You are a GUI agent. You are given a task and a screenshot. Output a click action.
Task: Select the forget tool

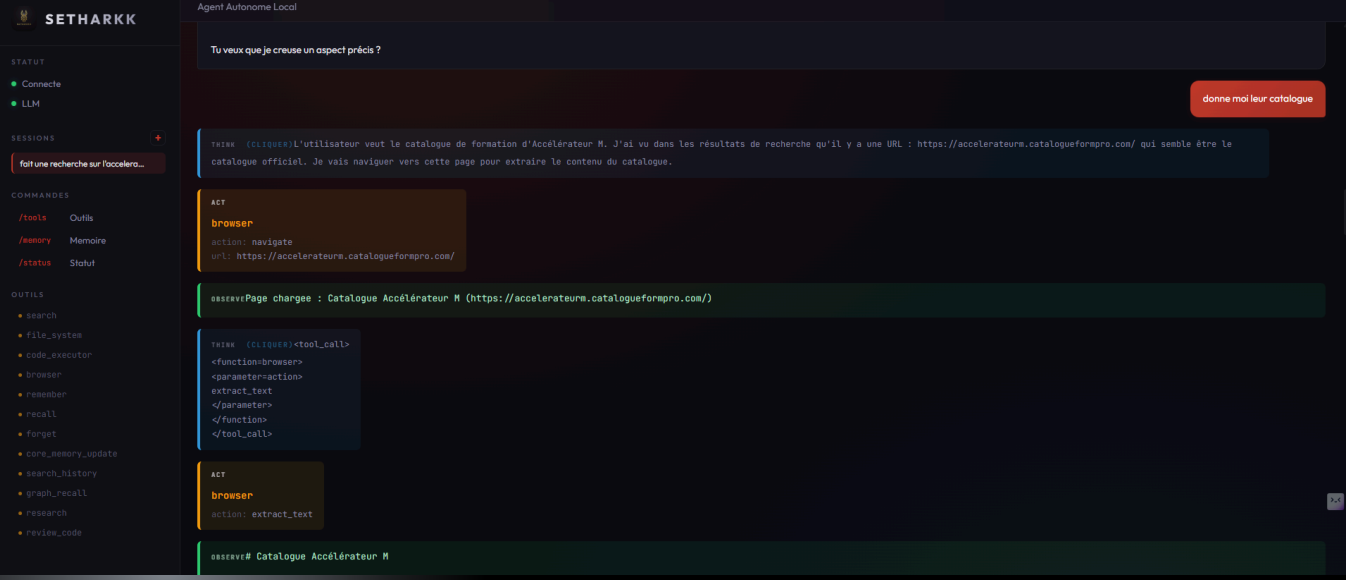point(41,434)
